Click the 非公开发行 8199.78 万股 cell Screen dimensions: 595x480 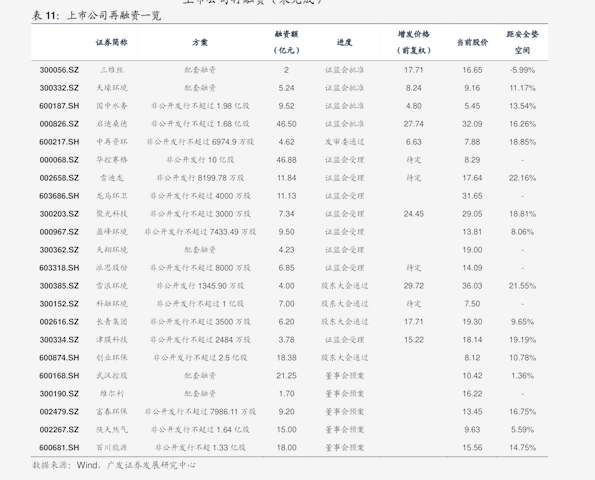point(200,178)
